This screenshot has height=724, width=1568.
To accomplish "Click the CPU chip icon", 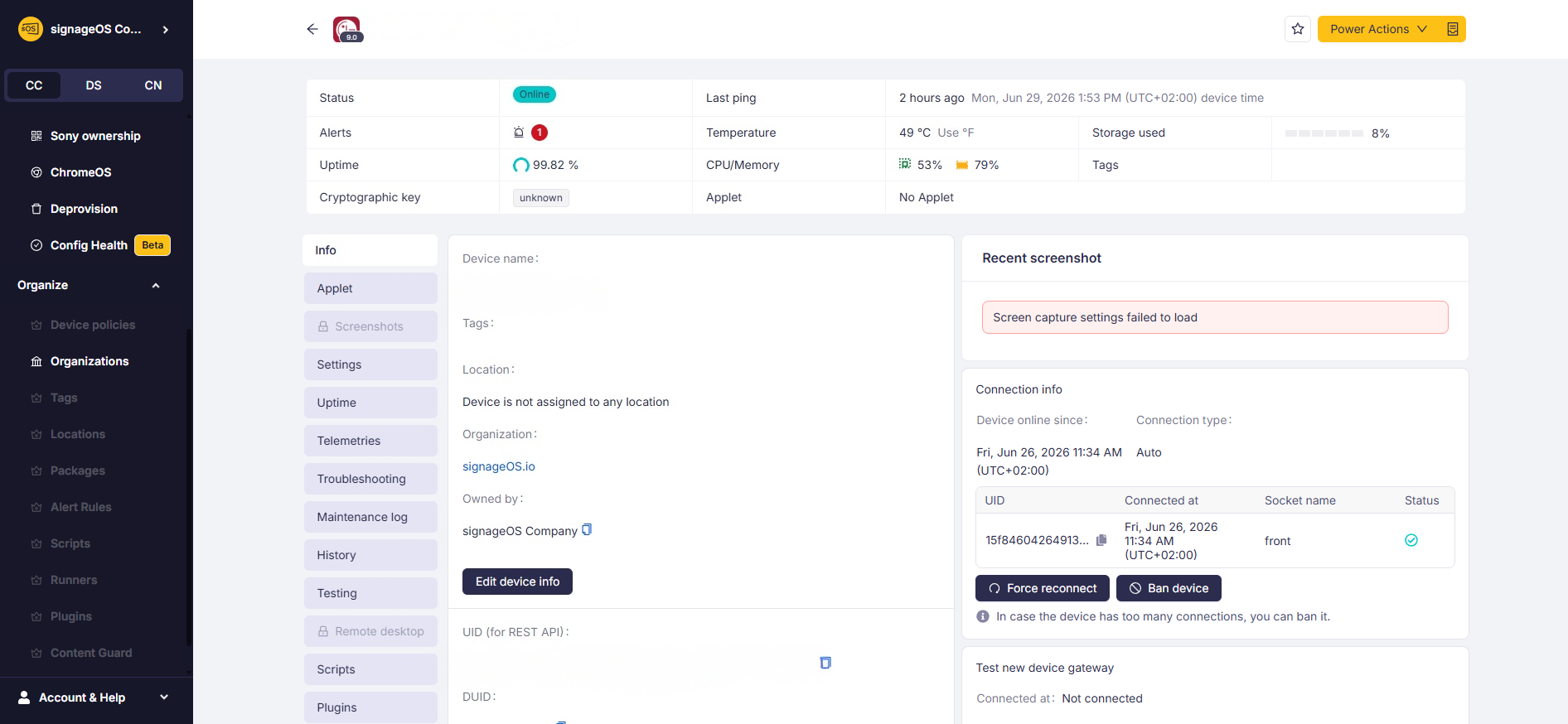I will 905,164.
